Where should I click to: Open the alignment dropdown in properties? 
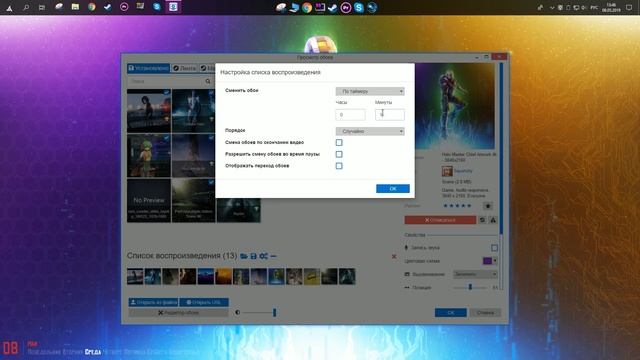point(475,274)
